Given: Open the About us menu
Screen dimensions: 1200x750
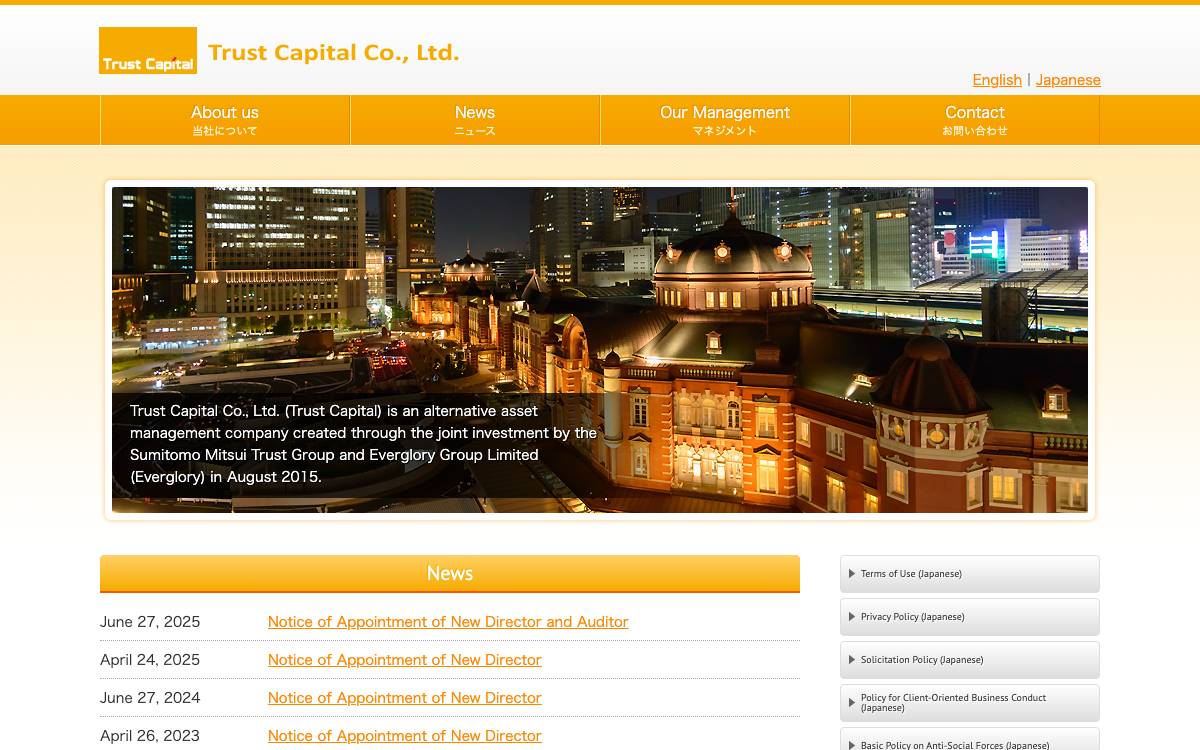Looking at the screenshot, I should pyautogui.click(x=225, y=120).
